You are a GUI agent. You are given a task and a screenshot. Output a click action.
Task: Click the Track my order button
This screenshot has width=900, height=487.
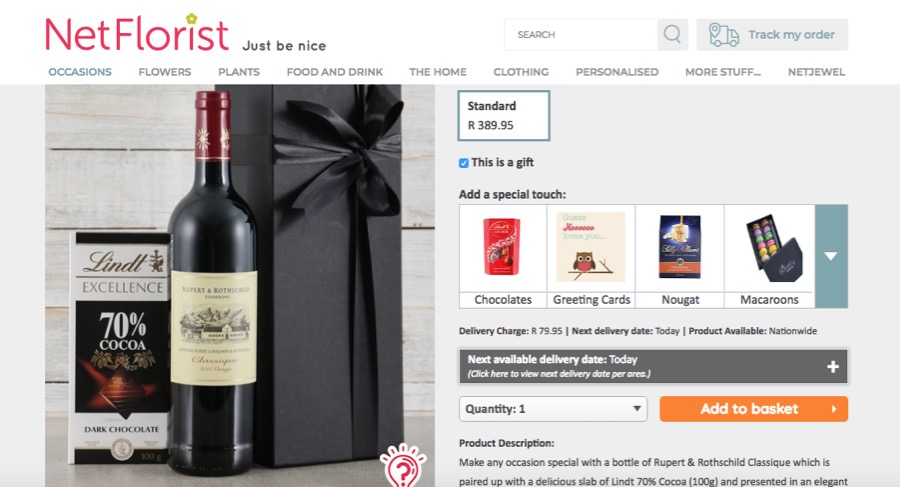[x=772, y=34]
